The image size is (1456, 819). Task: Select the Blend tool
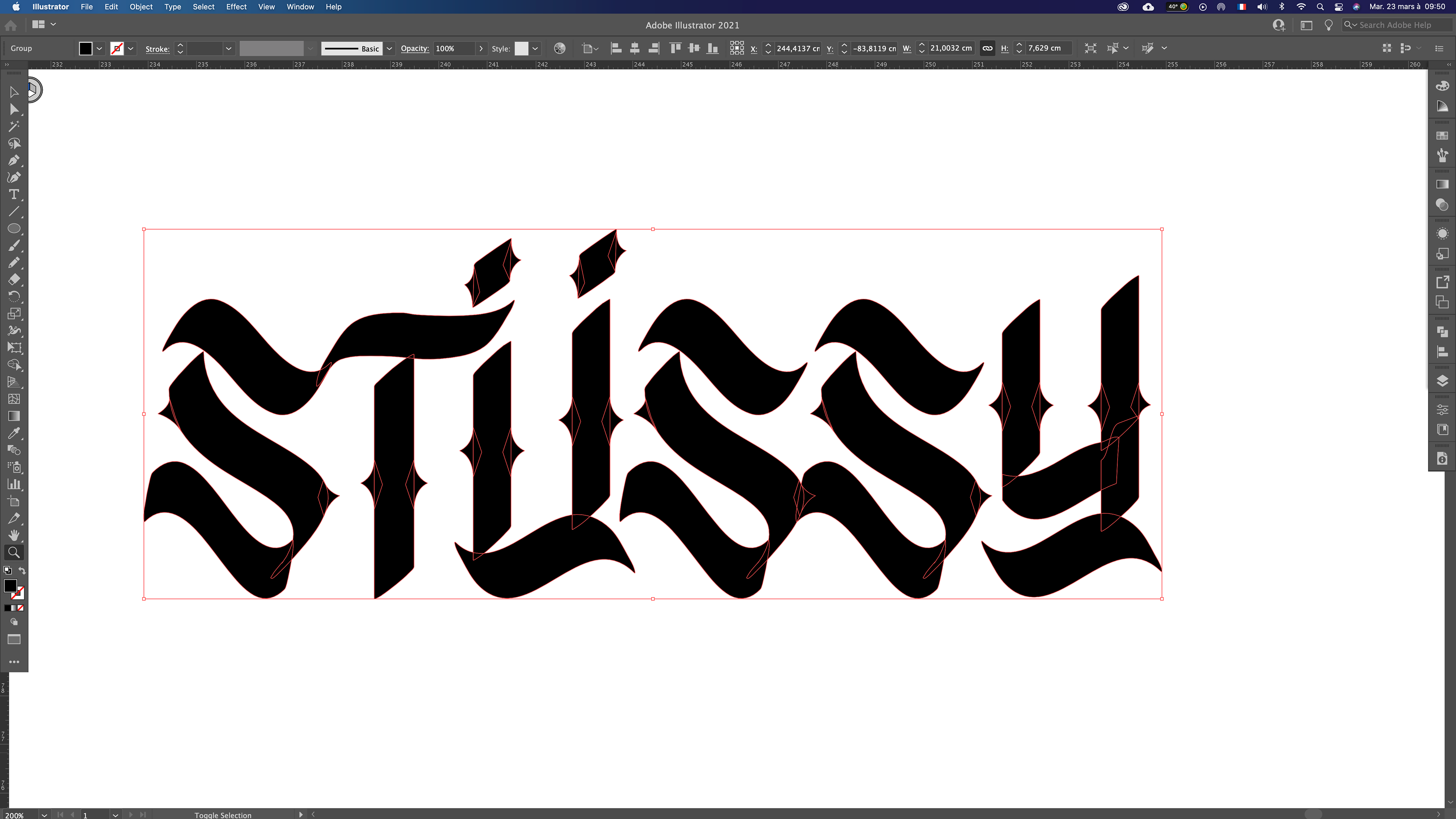[x=14, y=450]
